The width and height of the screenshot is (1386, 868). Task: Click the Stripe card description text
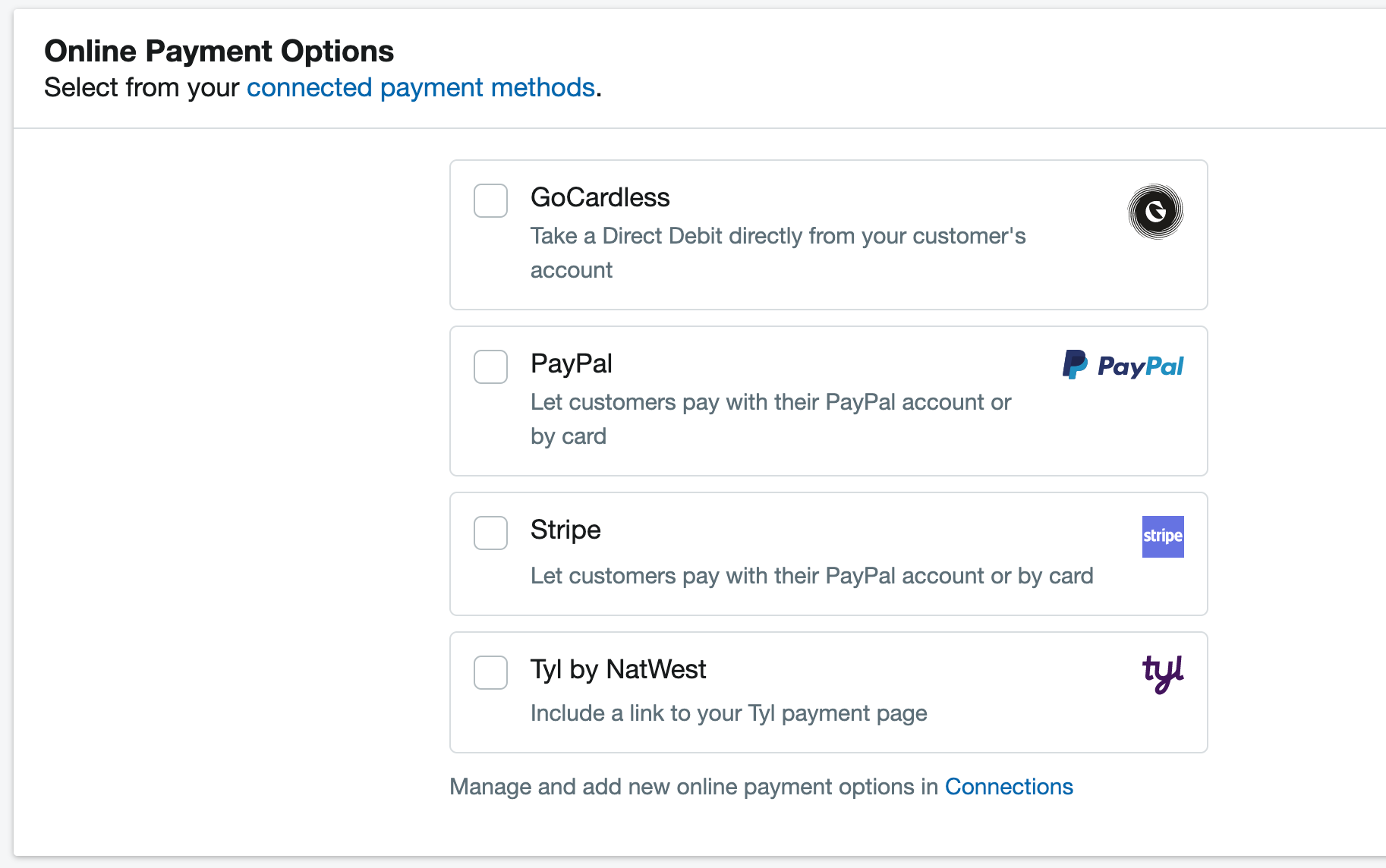(x=811, y=576)
